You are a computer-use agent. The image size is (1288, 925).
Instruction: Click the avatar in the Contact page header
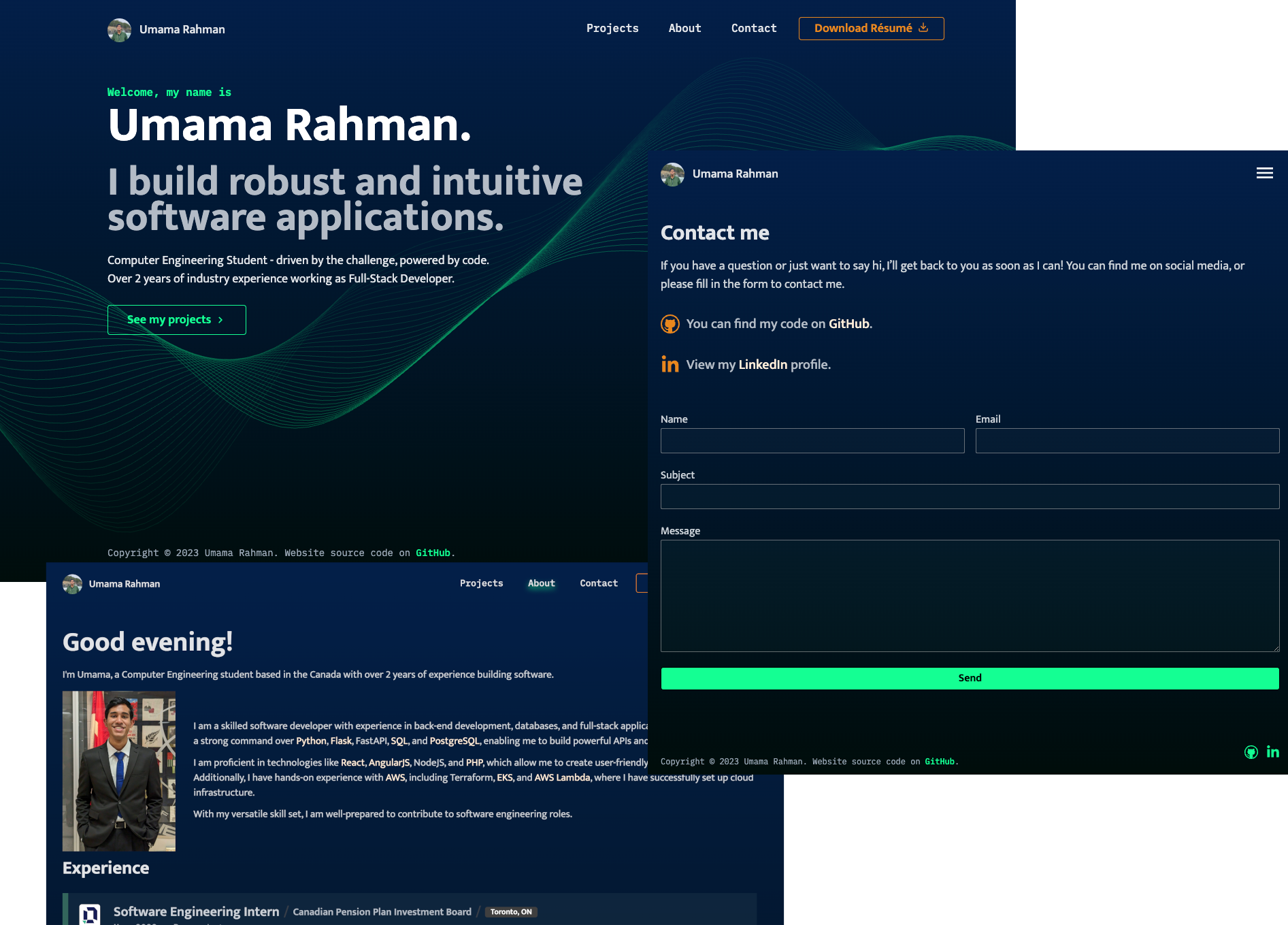[672, 174]
